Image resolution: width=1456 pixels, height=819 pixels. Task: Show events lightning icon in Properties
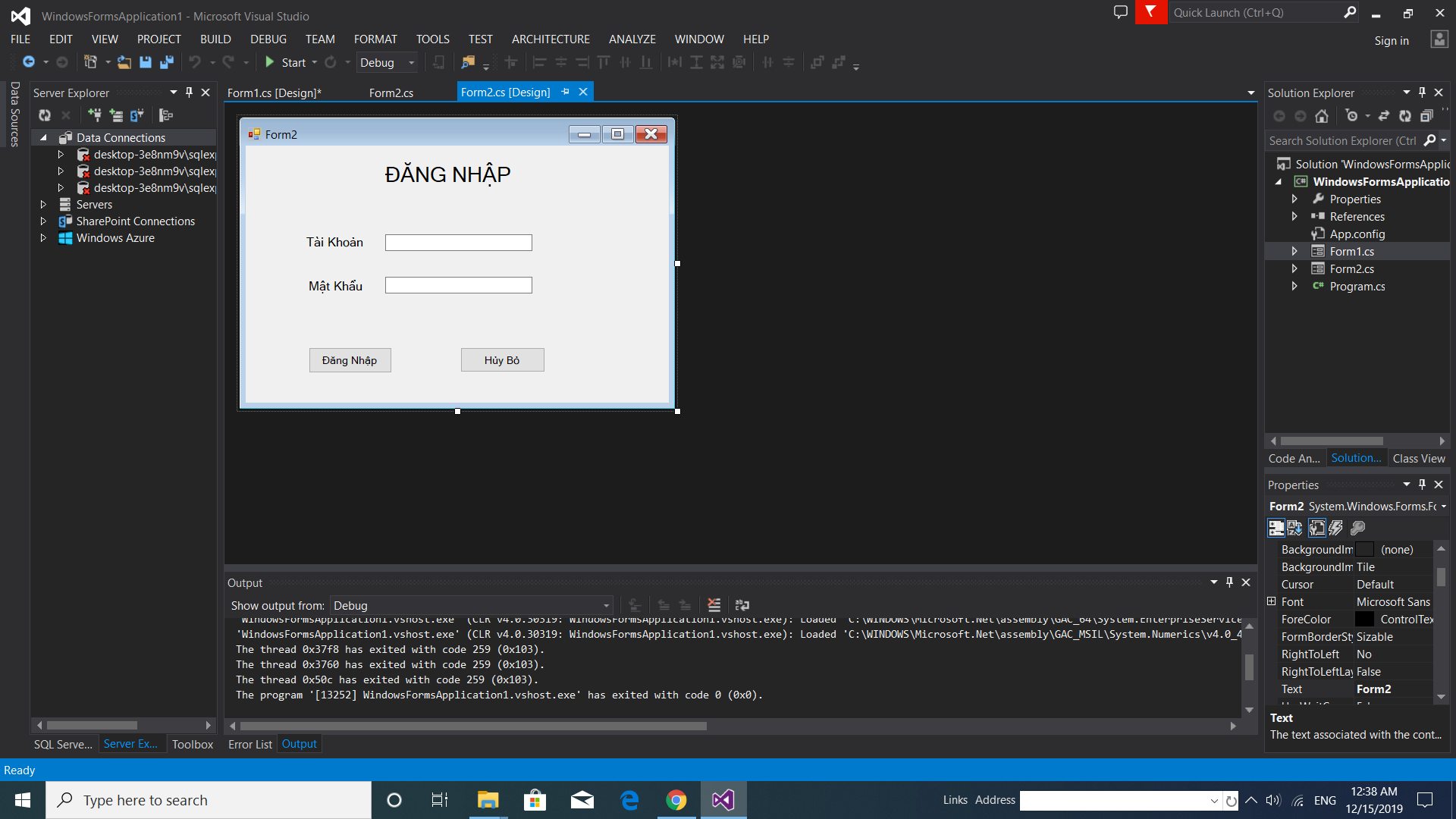click(1336, 528)
